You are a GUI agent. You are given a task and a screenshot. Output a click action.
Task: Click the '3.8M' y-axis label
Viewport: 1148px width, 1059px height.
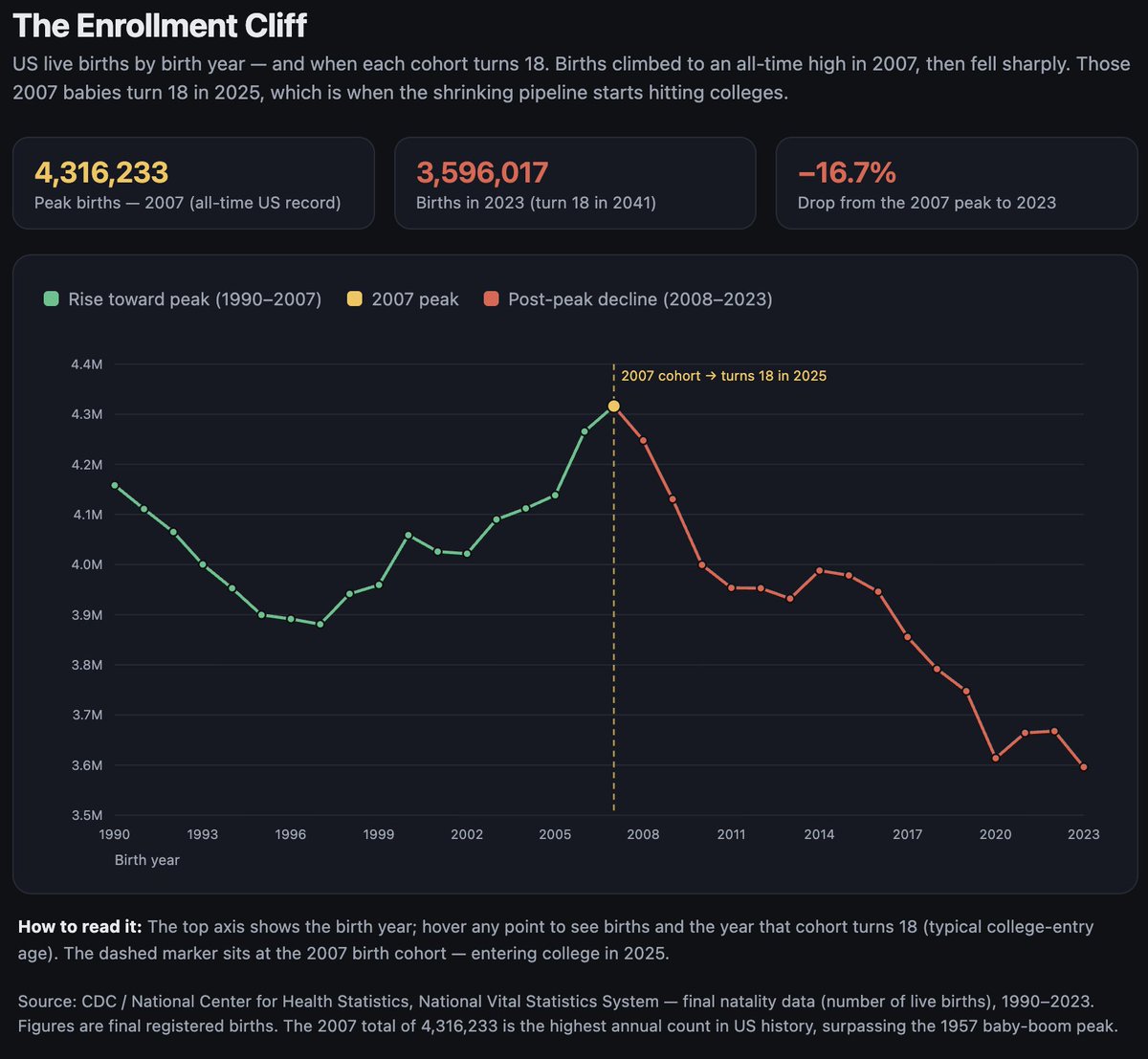[x=86, y=665]
